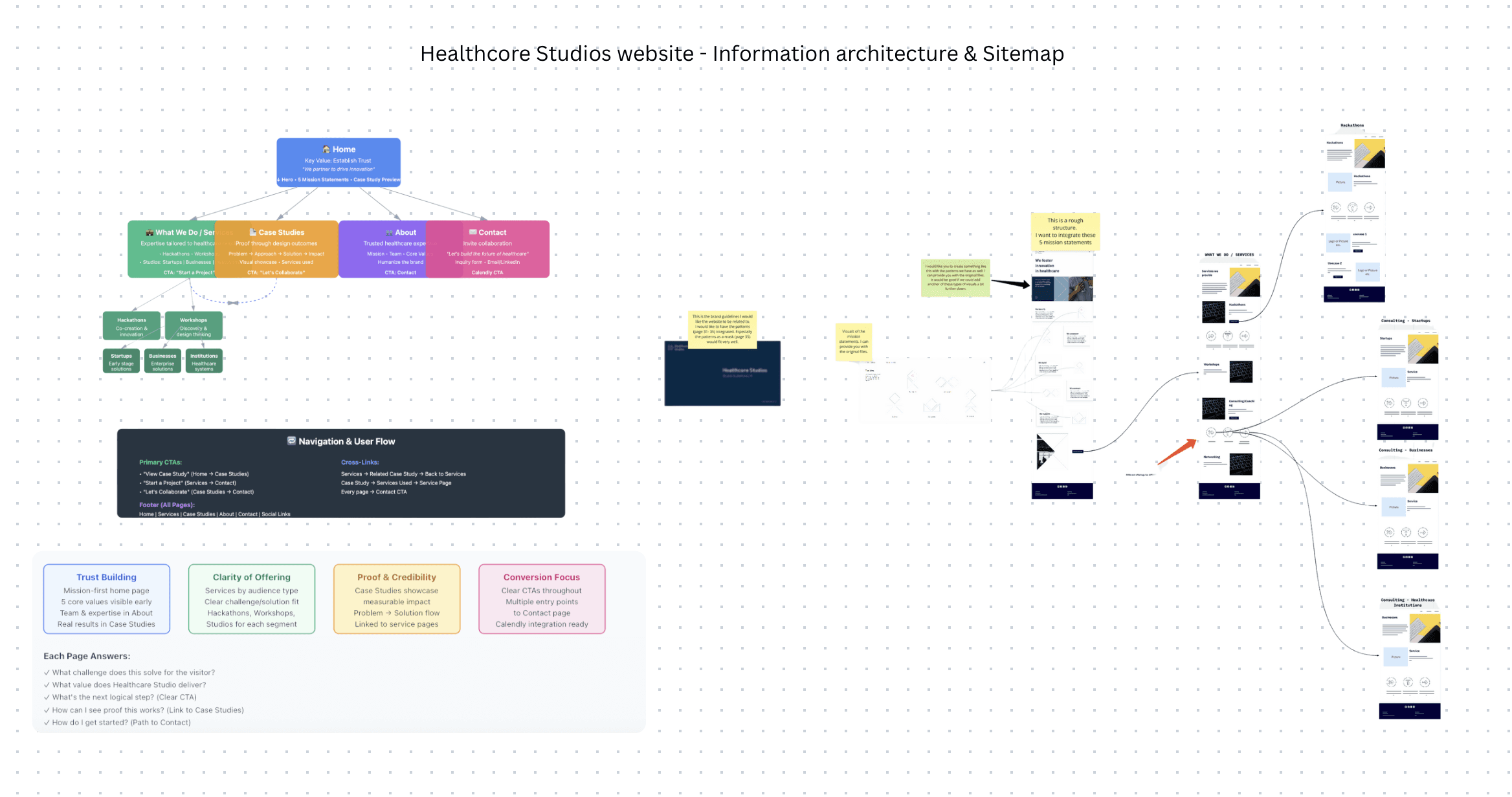Image resolution: width=1512 pixels, height=797 pixels.
Task: Click the house icon in Home node
Action: [326, 149]
